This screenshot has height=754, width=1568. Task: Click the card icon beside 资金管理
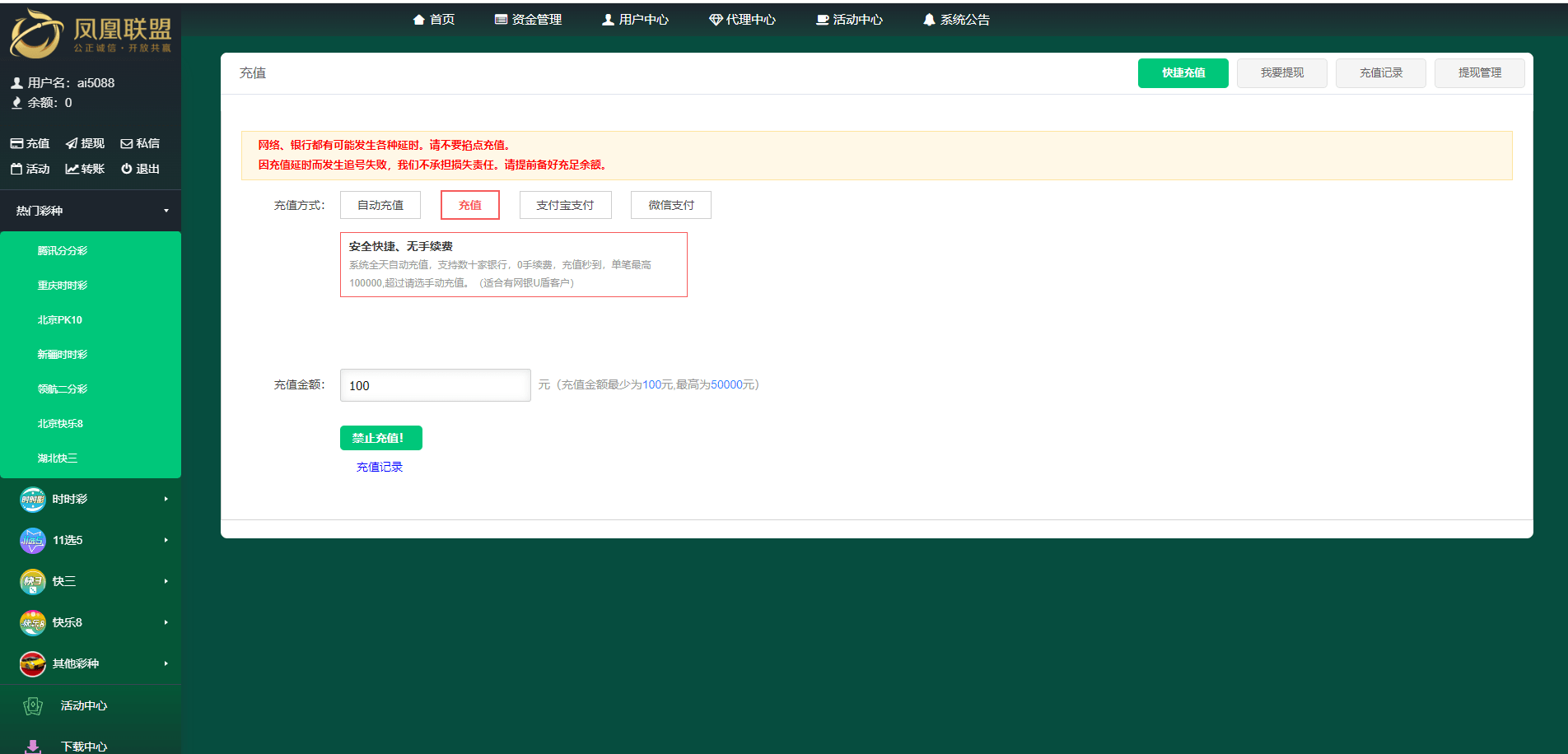[x=501, y=20]
